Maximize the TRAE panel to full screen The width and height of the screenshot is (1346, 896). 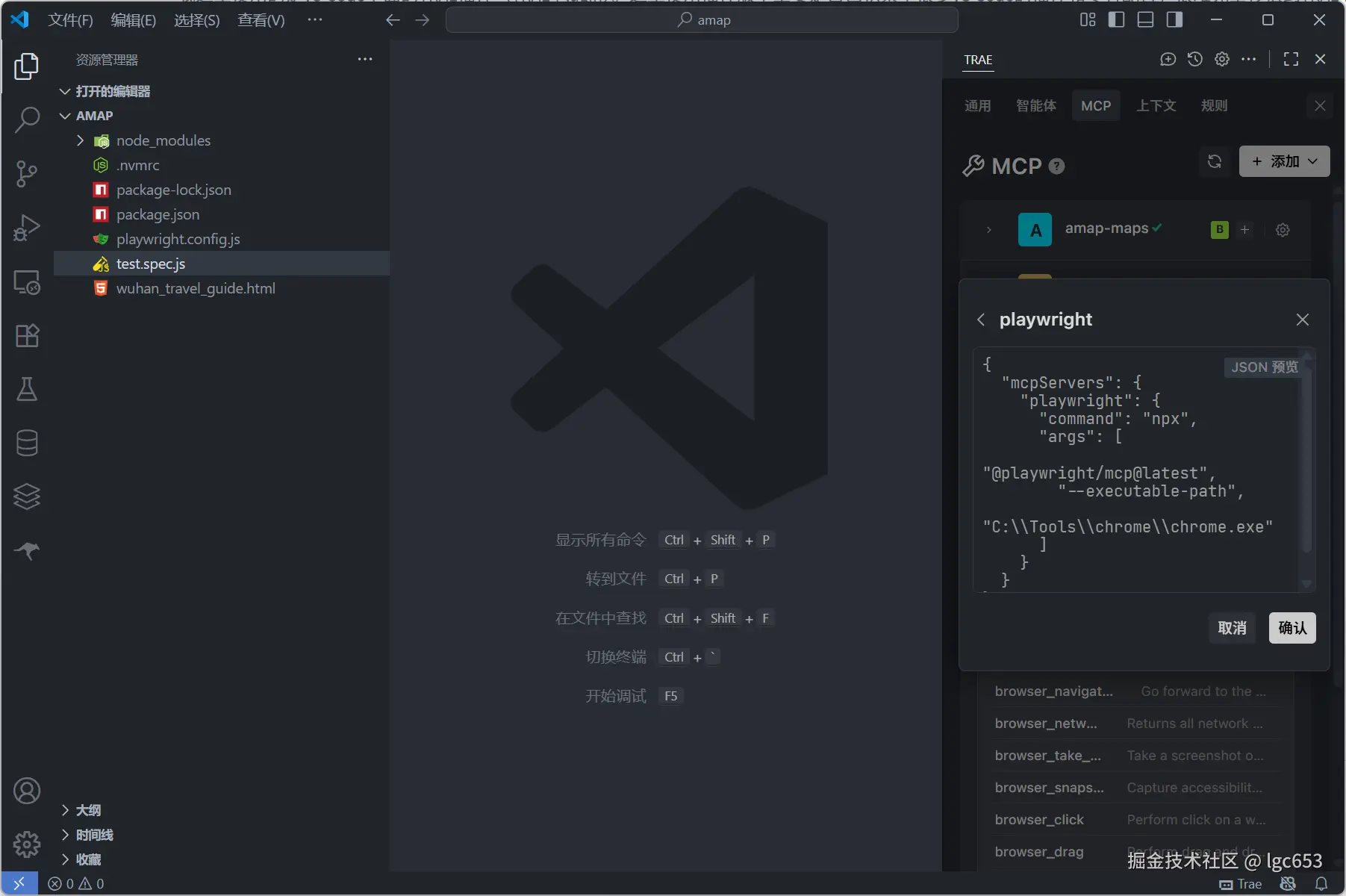[1291, 59]
